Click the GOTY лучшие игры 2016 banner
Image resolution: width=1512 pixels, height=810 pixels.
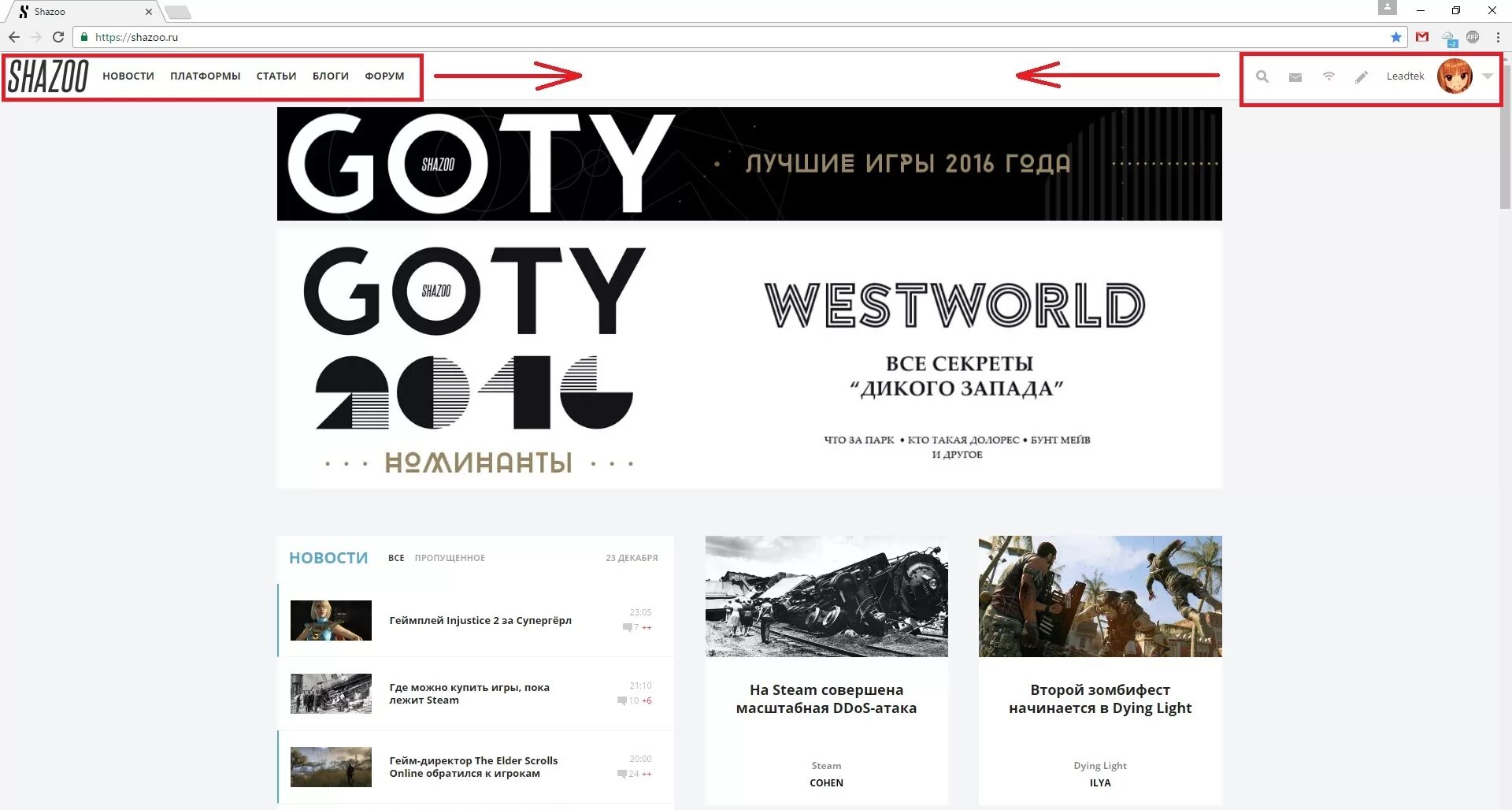pos(750,164)
